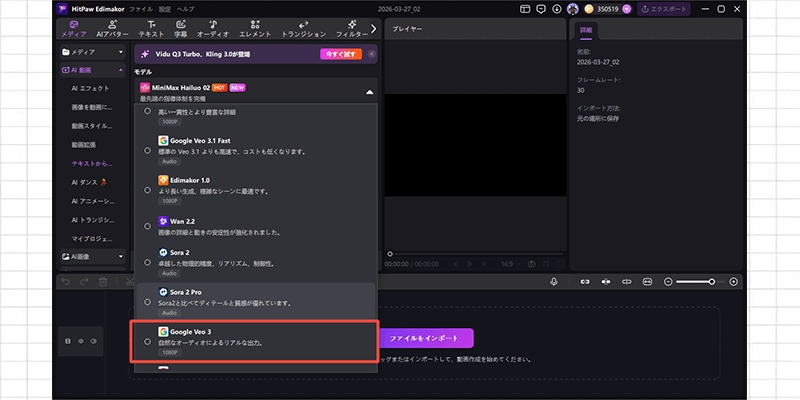Click the gold coin balance icon
Image resolution: width=800 pixels, height=400 pixels.
click(x=589, y=9)
